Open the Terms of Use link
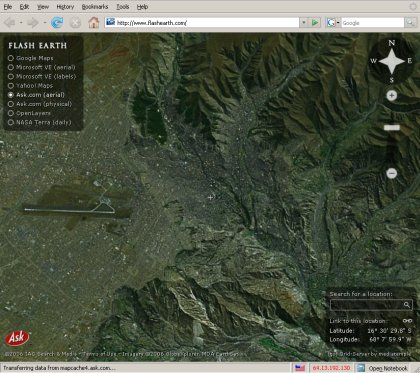The height and width of the screenshot is (373, 420). [100, 354]
